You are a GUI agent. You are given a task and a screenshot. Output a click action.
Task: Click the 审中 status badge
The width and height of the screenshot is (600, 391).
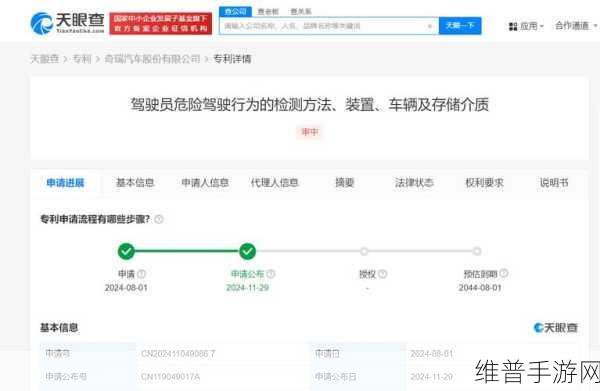point(310,132)
